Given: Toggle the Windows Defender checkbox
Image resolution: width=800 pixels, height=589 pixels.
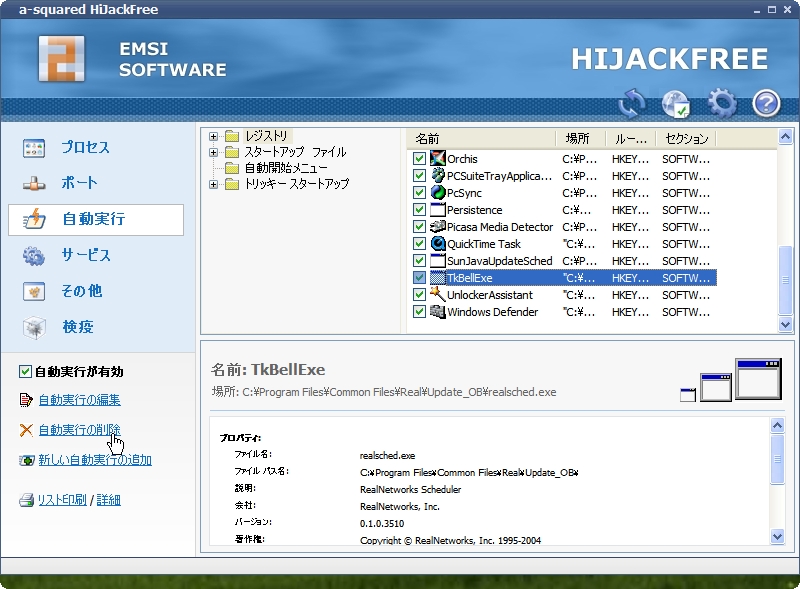Looking at the screenshot, I should coord(419,311).
